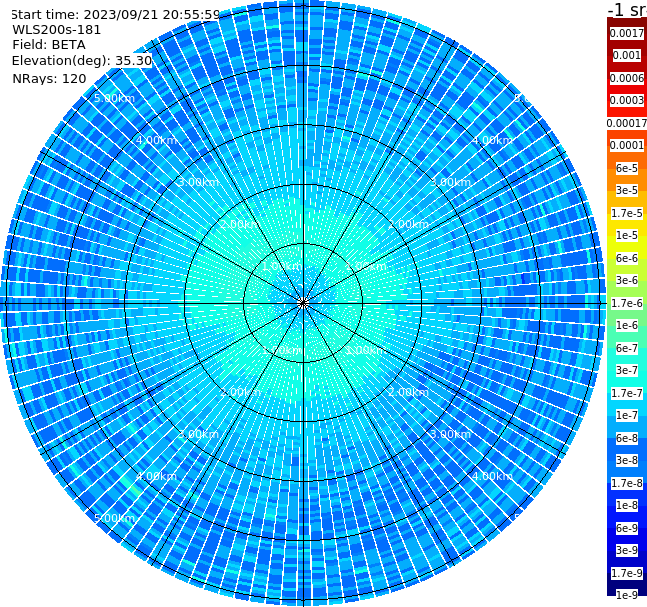Click the 6e-8 colorbar label
647x607 pixels.
[626, 438]
